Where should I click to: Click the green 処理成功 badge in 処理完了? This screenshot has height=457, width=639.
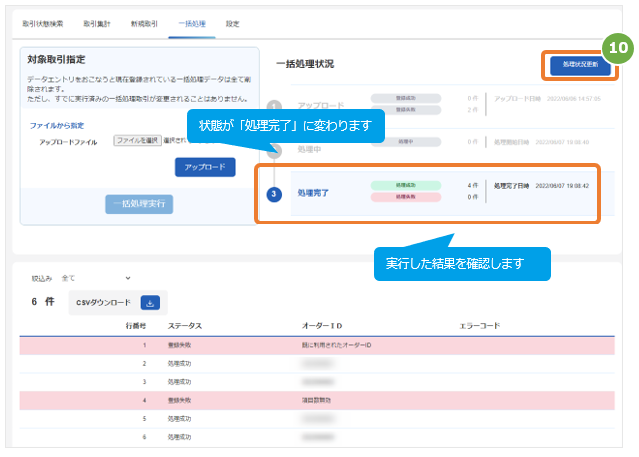coord(405,185)
